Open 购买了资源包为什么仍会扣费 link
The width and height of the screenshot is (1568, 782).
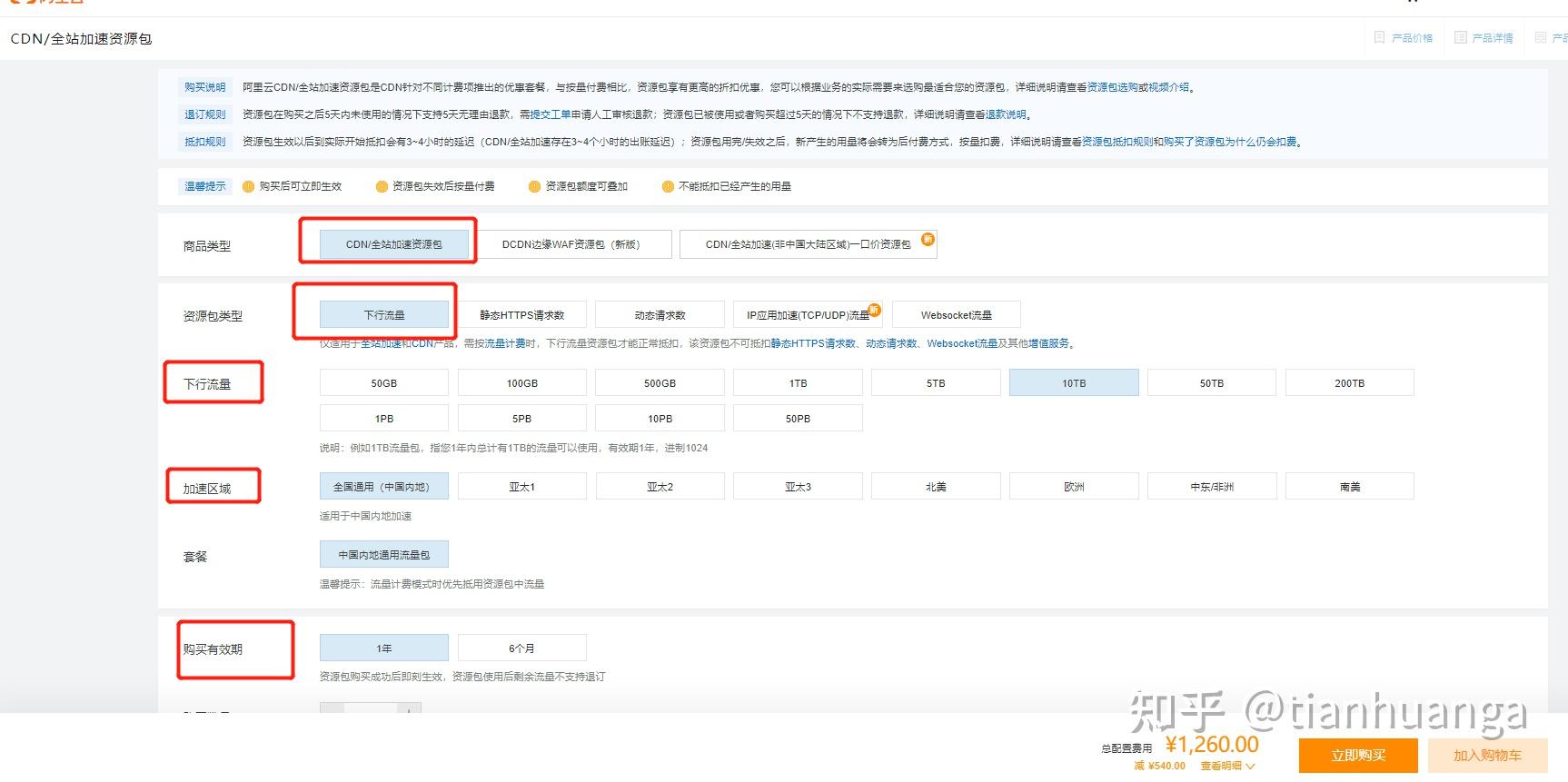pos(1230,142)
